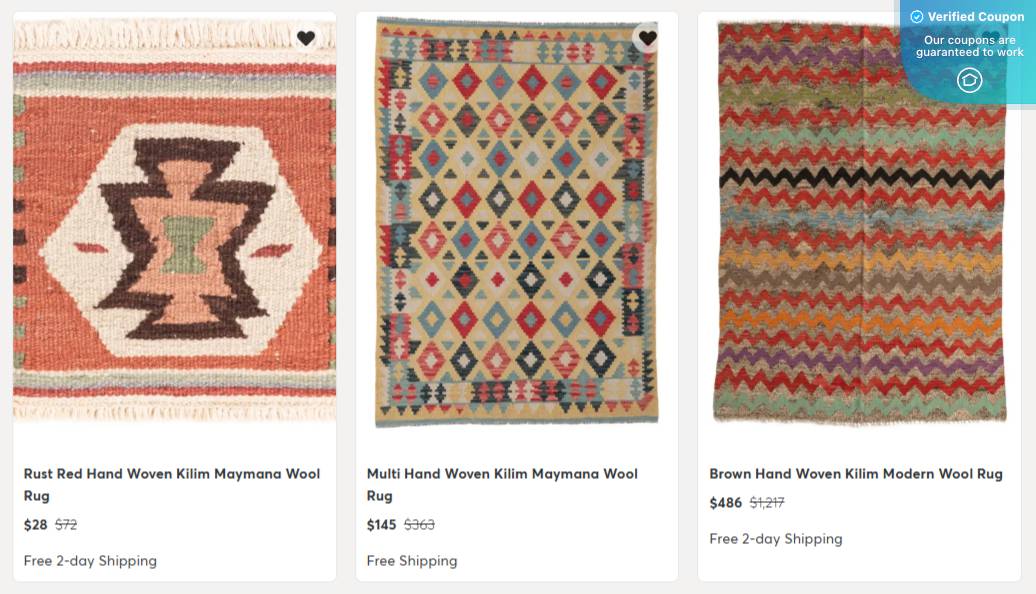Click the circular home logo in the coupon widget
1036x594 pixels.
[968, 80]
